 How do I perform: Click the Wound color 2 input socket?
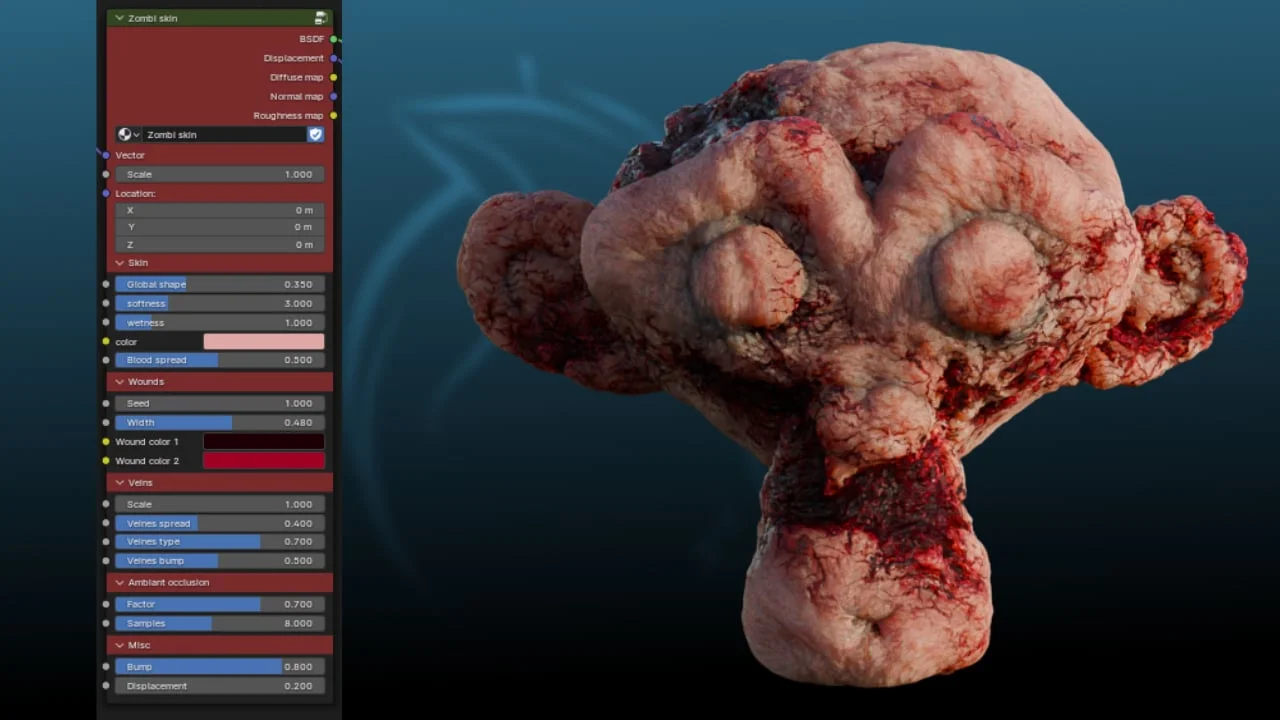[105, 460]
